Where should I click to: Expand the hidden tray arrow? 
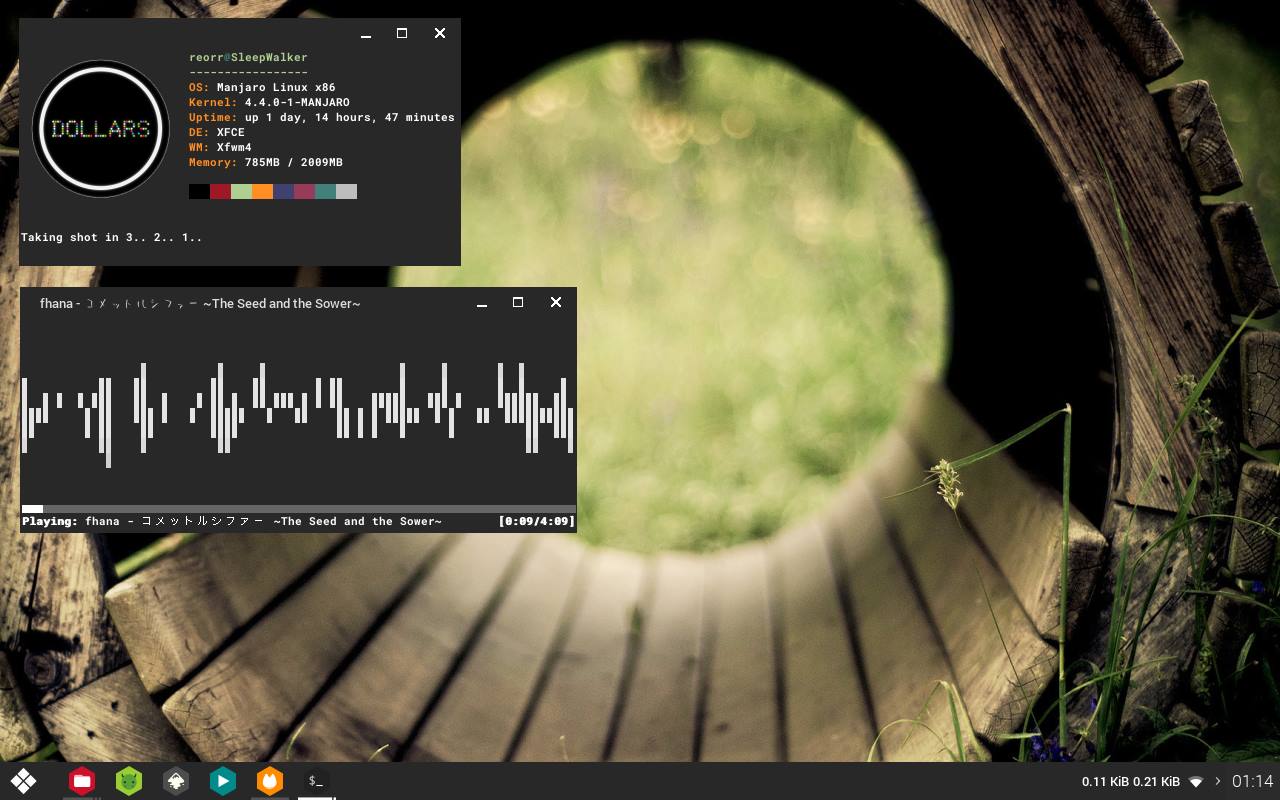[1218, 781]
